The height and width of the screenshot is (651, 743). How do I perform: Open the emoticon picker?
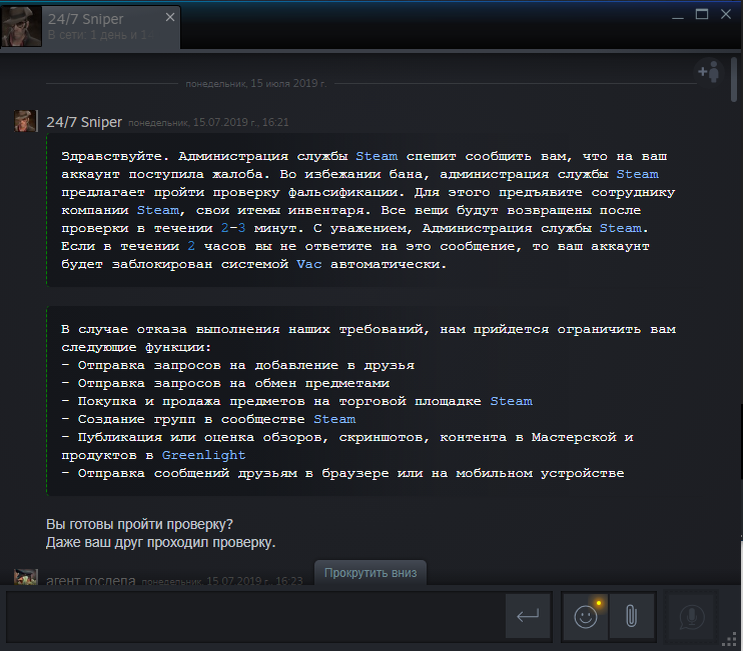(x=586, y=616)
